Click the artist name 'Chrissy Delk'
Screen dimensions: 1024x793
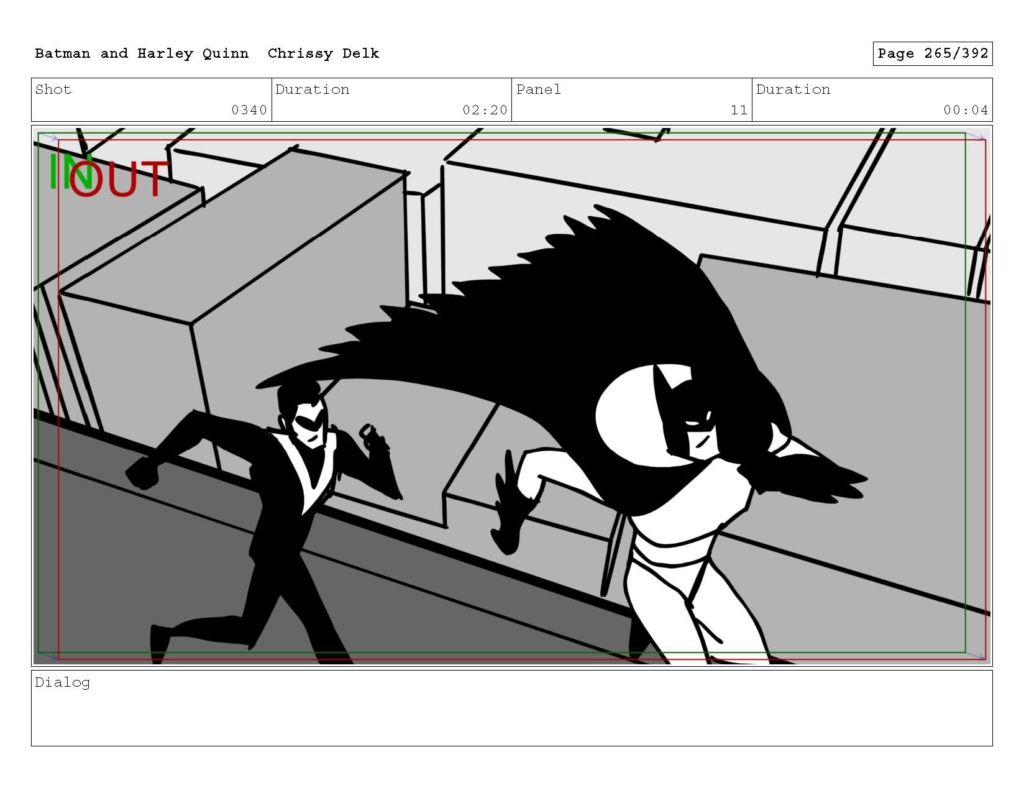(323, 54)
